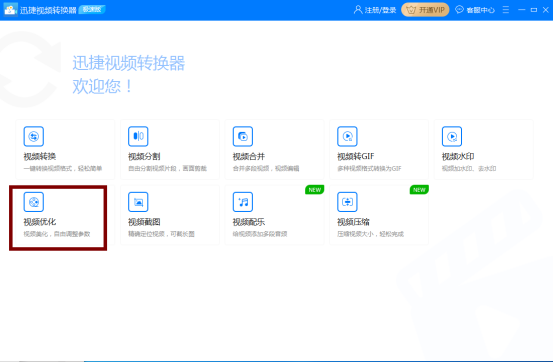Click the 注册/登录 link

[x=380, y=10]
